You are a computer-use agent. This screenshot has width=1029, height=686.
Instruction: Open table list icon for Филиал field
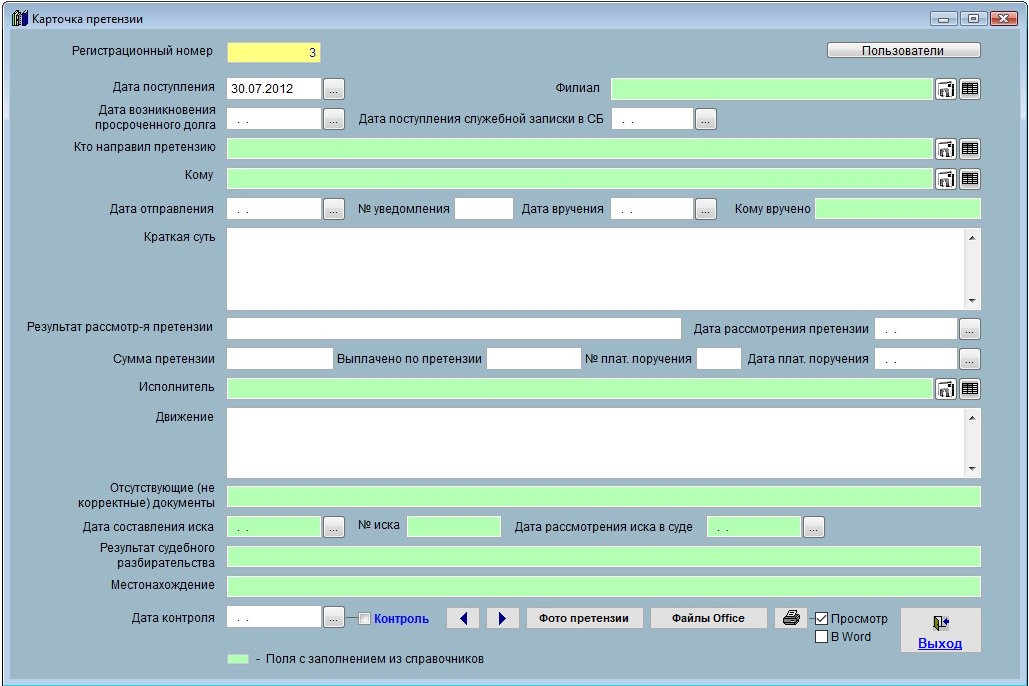click(x=970, y=89)
